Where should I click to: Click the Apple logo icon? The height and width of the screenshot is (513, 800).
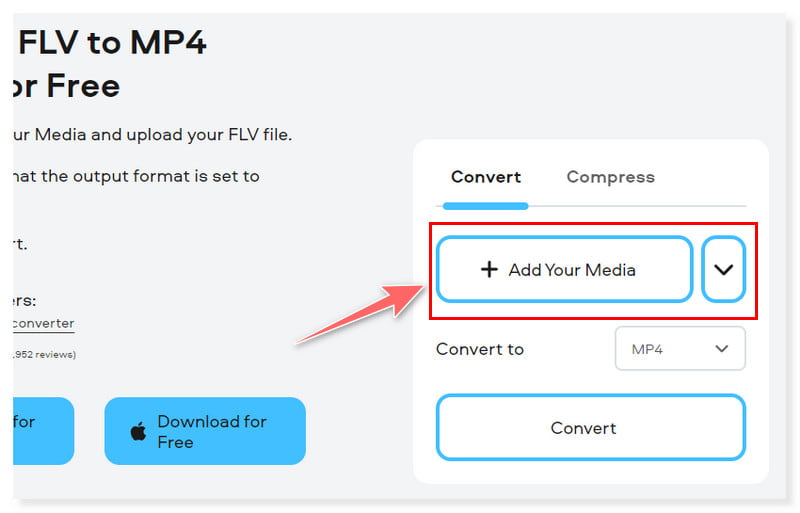coord(138,432)
